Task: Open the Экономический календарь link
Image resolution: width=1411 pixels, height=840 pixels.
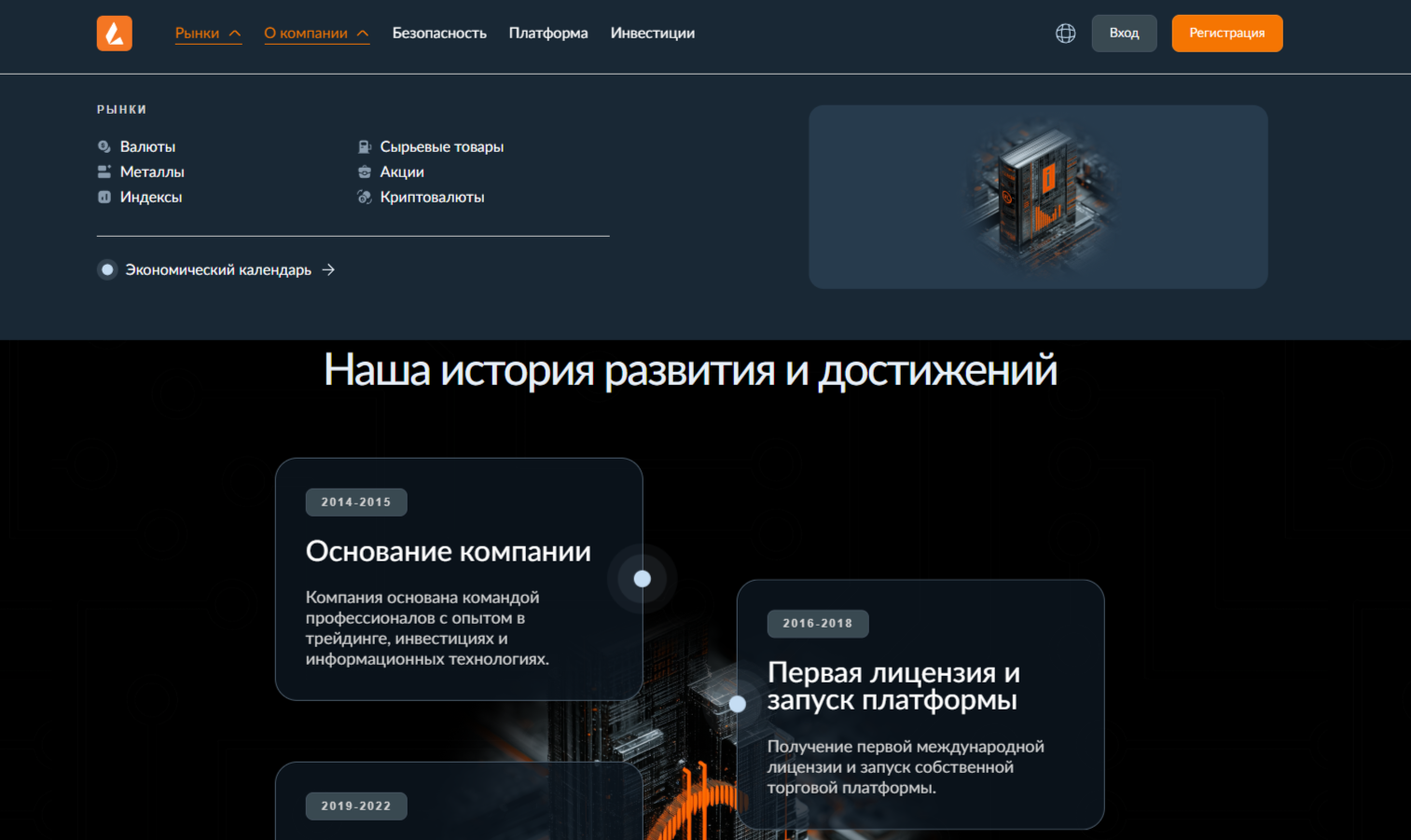Action: [218, 270]
